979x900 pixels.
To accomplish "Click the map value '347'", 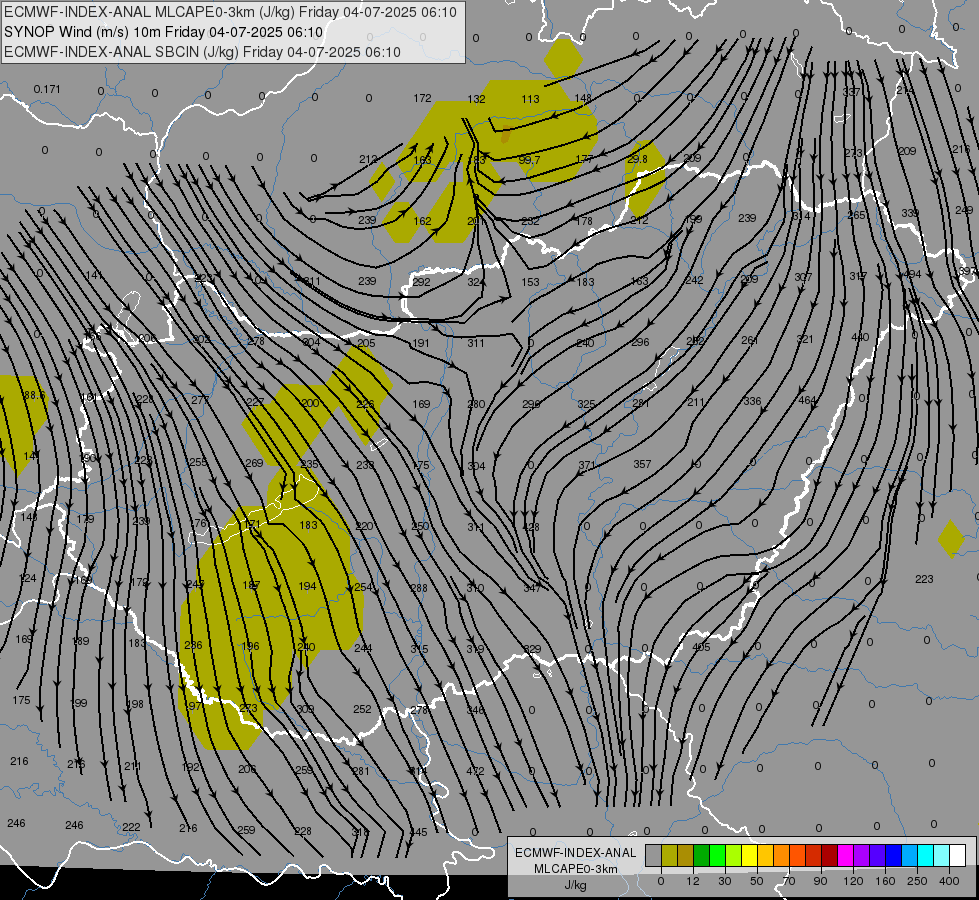I will pos(532,588).
